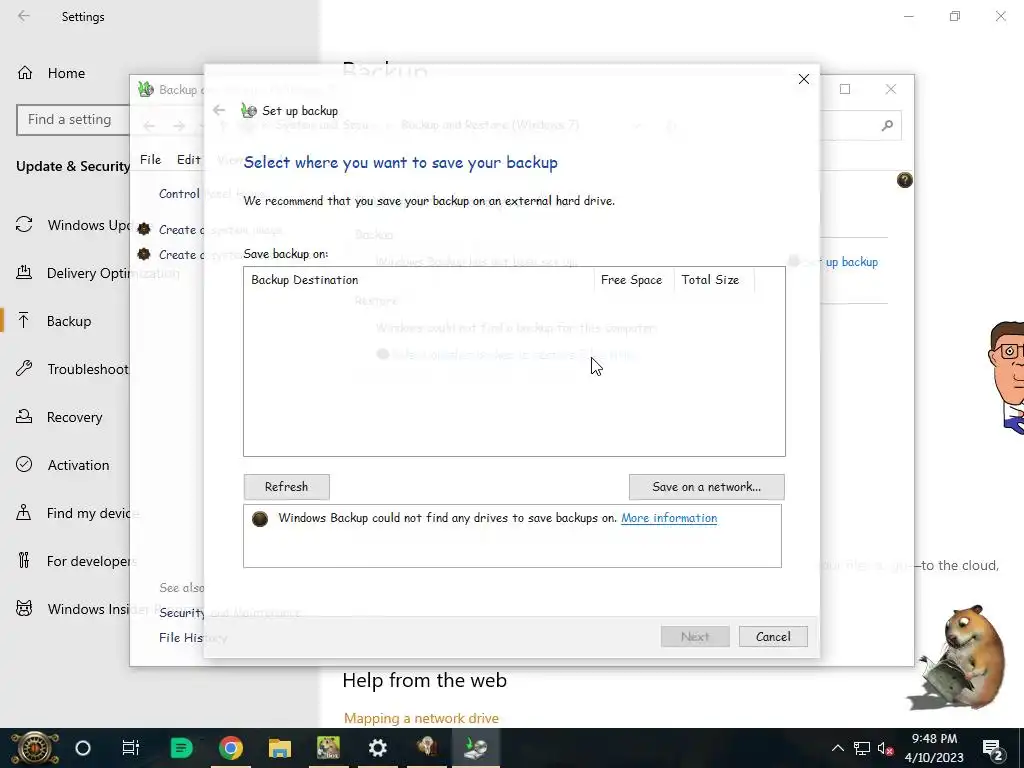Show hidden icons in system tray
Image resolution: width=1024 pixels, height=768 pixels.
pos(837,748)
